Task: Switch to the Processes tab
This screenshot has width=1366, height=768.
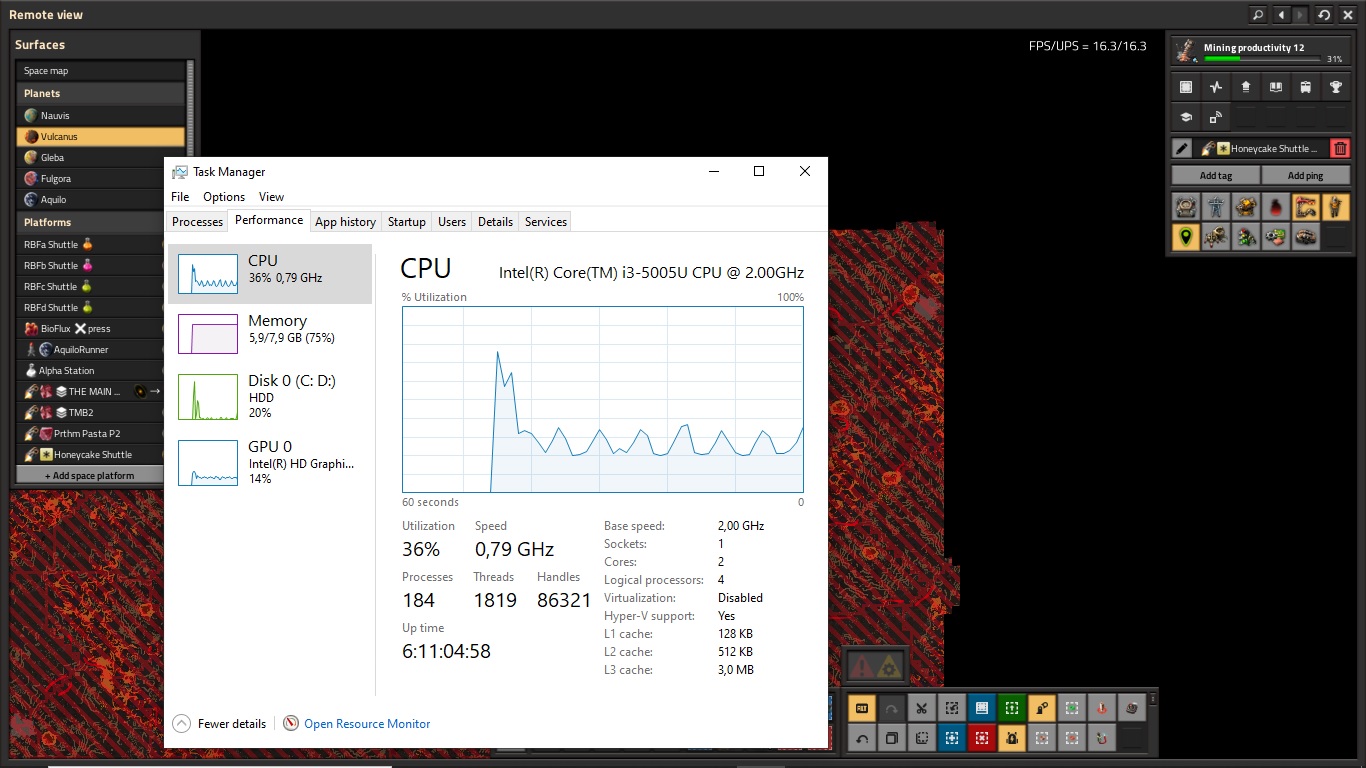Action: 198,222
